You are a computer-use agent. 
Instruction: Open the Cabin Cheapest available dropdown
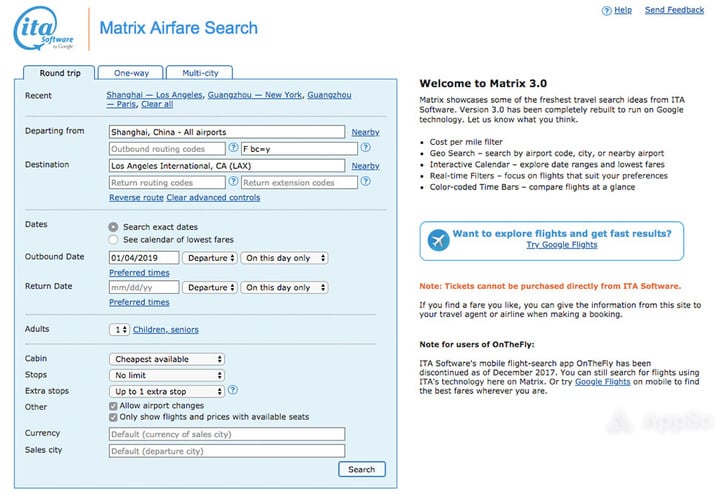point(167,359)
